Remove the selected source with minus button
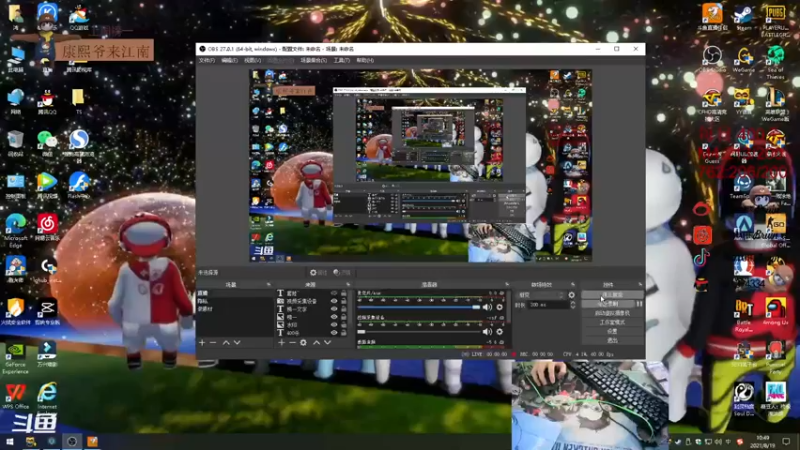Viewport: 800px width, 450px height. 292,343
